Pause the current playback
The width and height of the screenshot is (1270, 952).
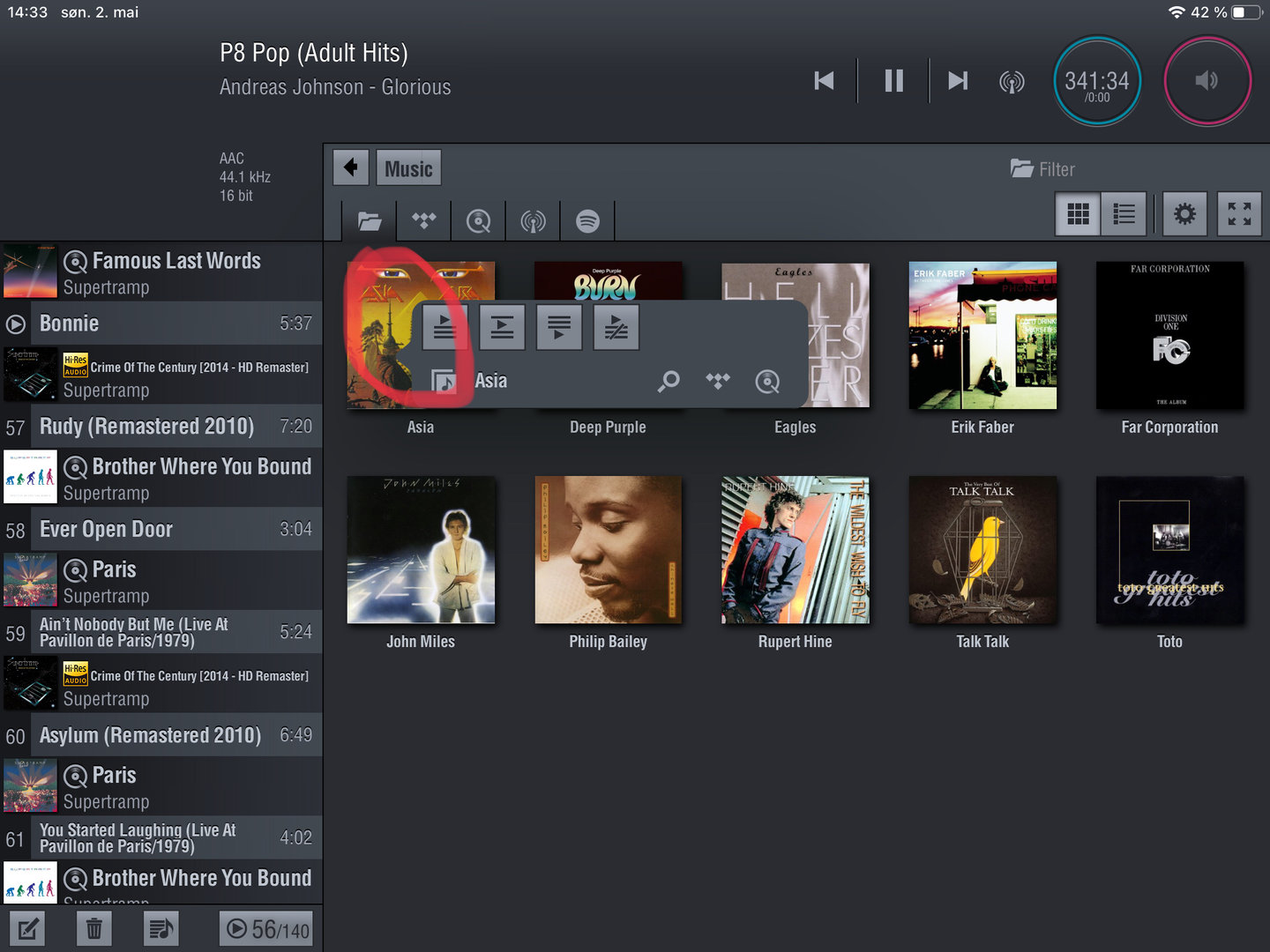point(893,81)
